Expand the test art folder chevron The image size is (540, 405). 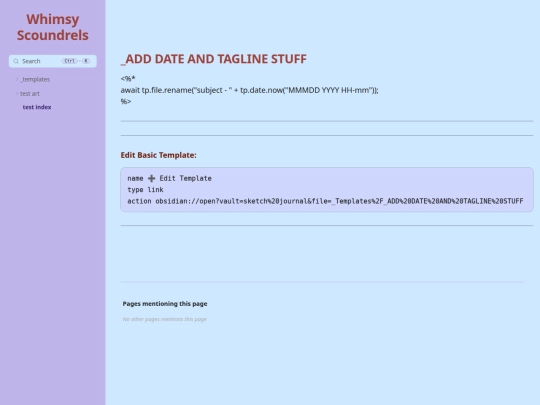(17, 93)
